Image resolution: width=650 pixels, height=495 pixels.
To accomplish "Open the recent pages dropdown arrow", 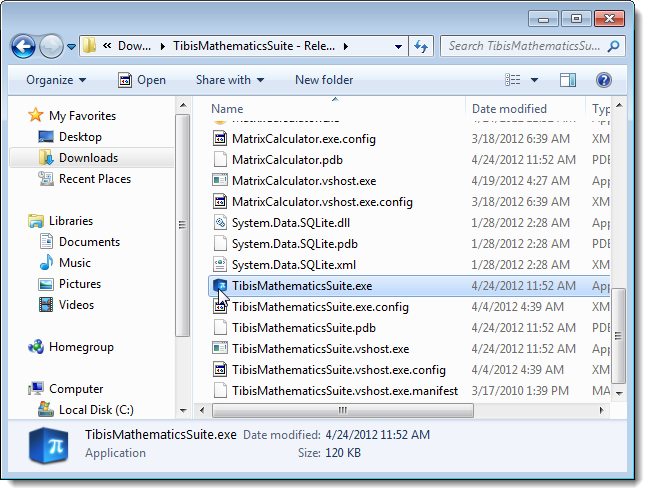I will tap(71, 47).
